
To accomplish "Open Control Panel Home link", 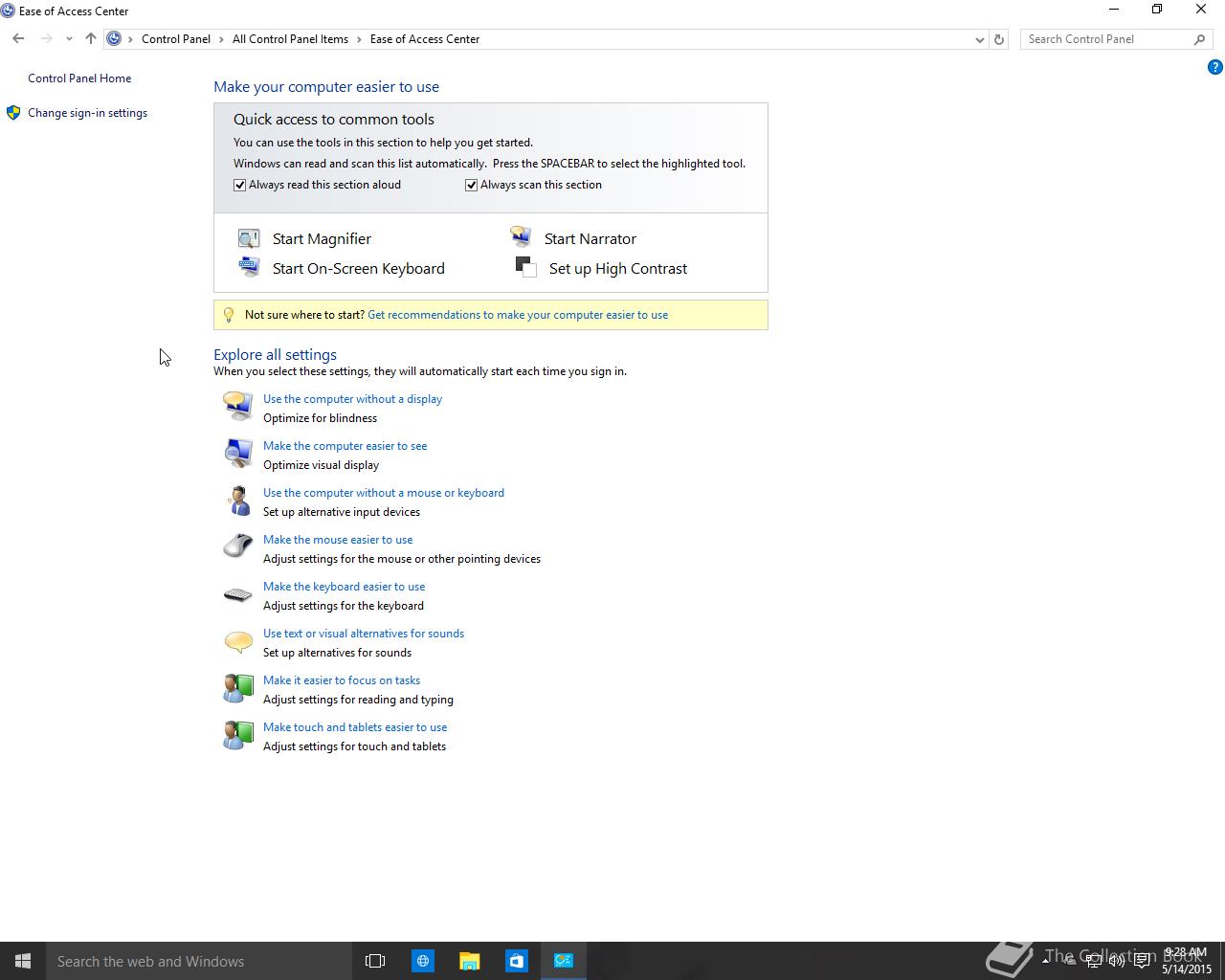I will (x=79, y=78).
